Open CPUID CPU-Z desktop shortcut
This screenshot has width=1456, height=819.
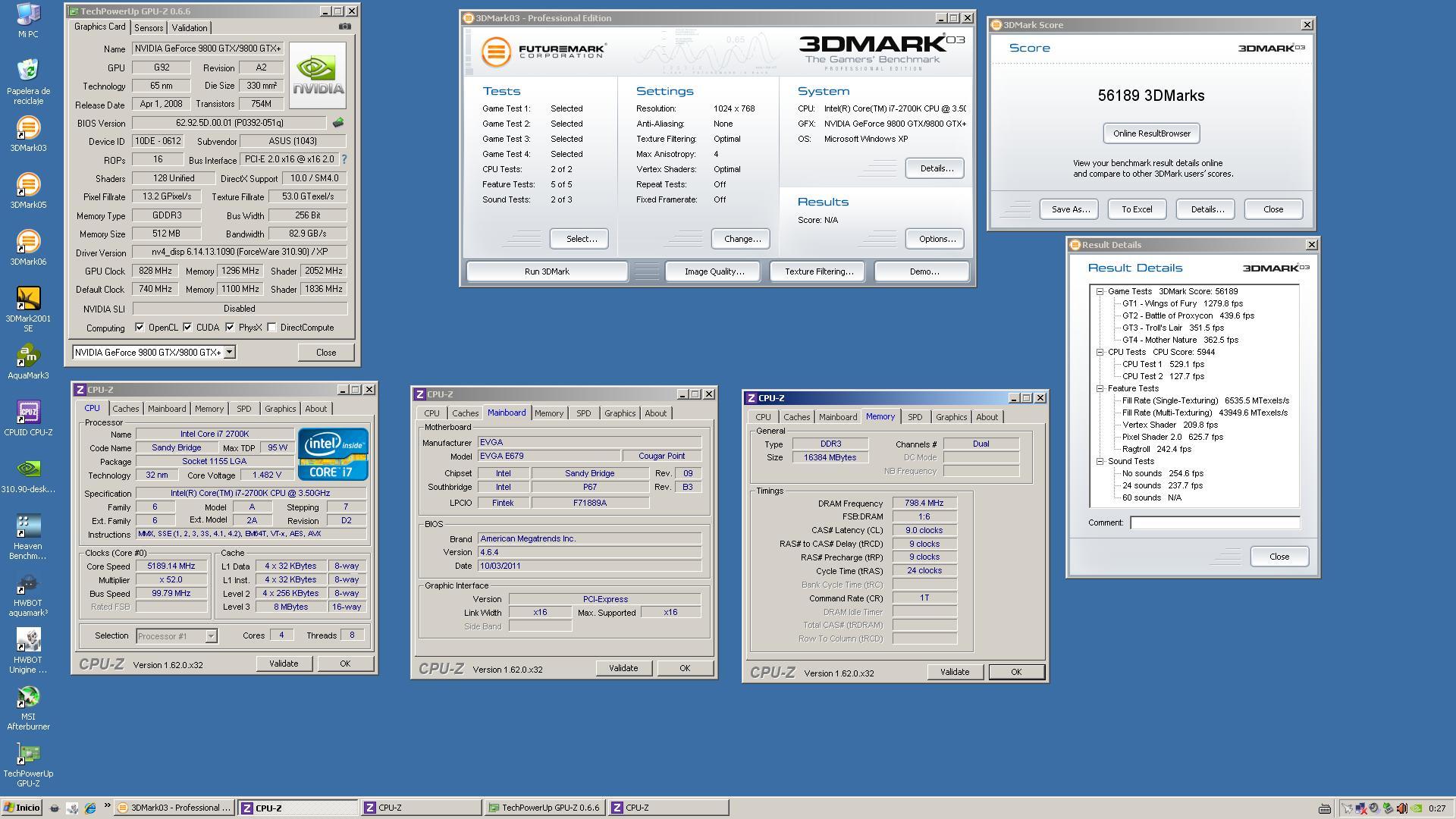tap(28, 419)
